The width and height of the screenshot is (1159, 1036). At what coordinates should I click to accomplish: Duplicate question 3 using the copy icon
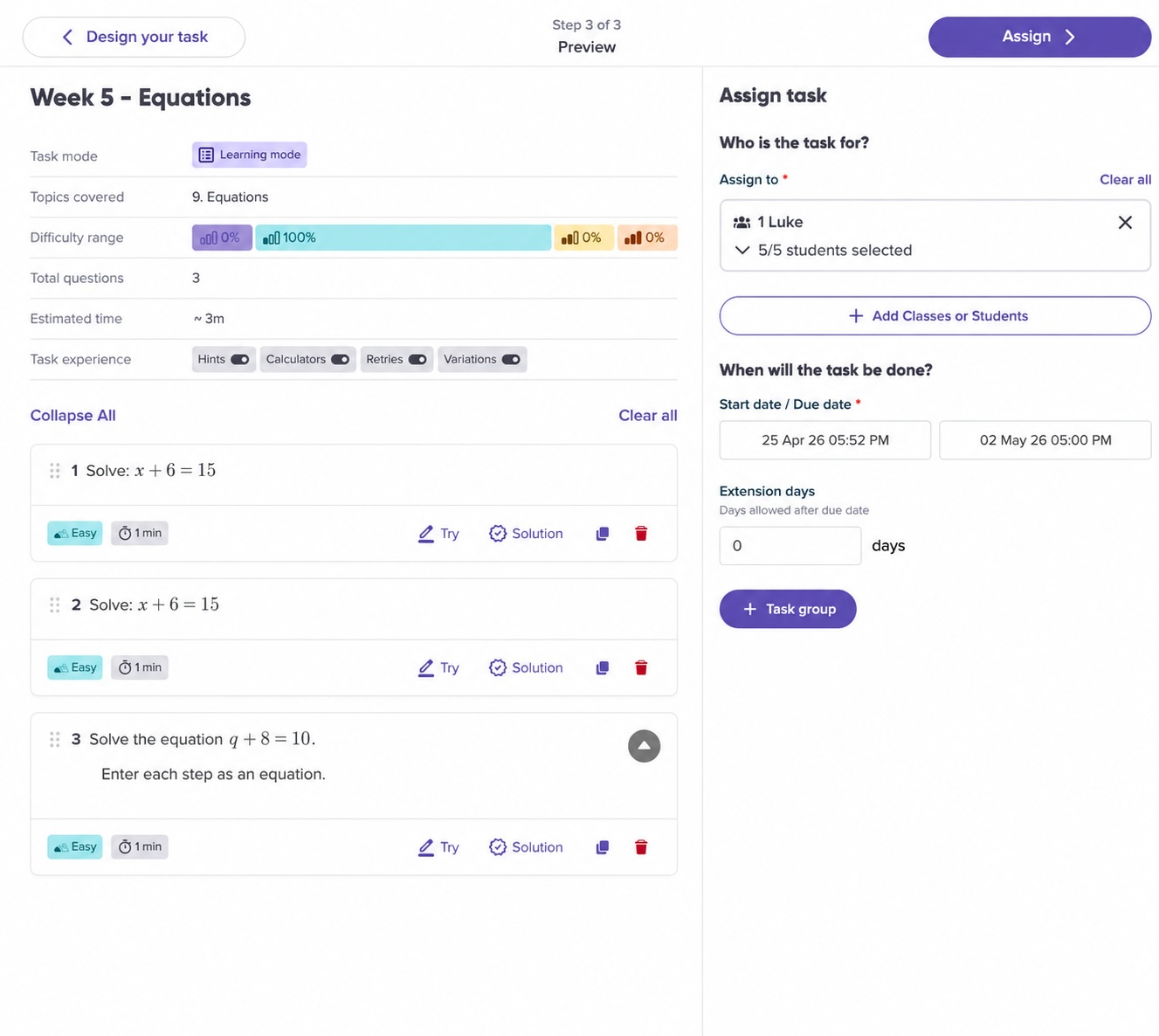click(602, 847)
